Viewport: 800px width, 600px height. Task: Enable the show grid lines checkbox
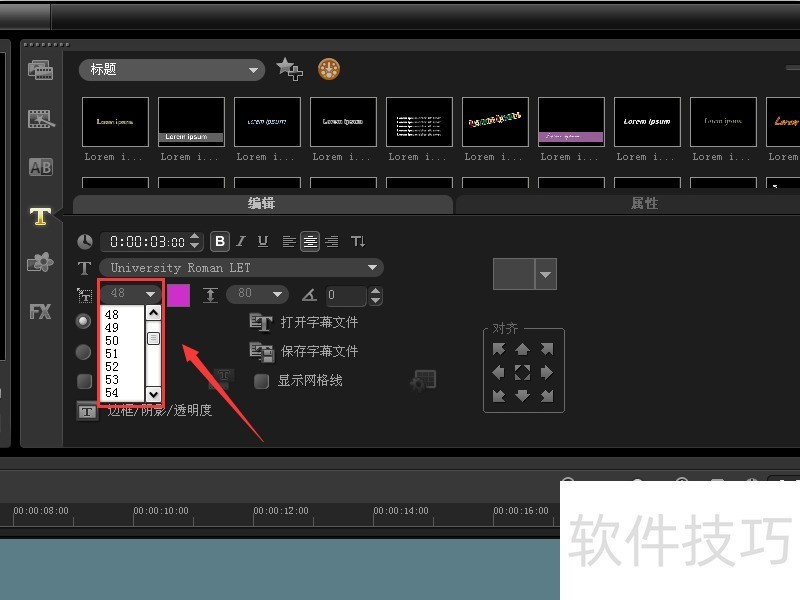coord(262,381)
